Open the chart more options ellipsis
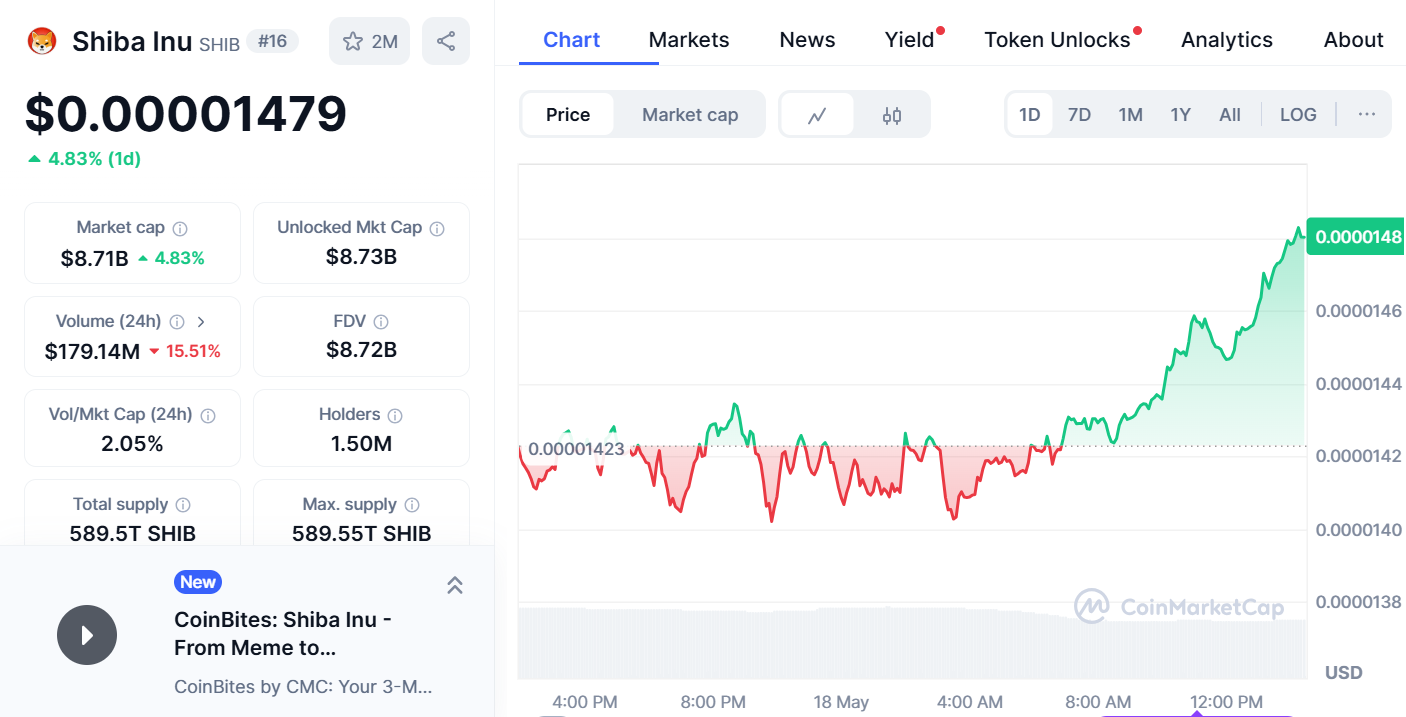1406x717 pixels. click(1367, 114)
